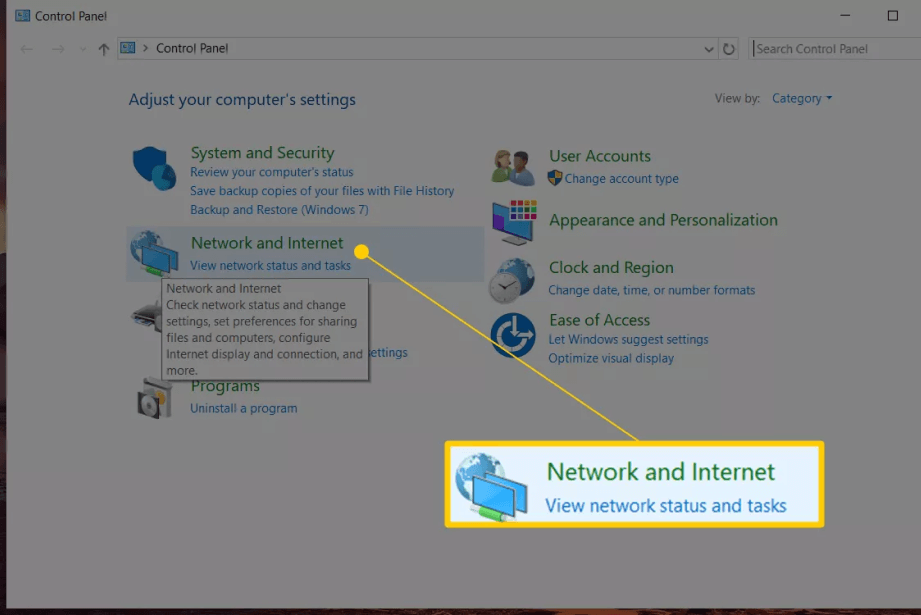Open the Programs category
Viewport: 921px width, 615px height.
pyautogui.click(x=225, y=387)
